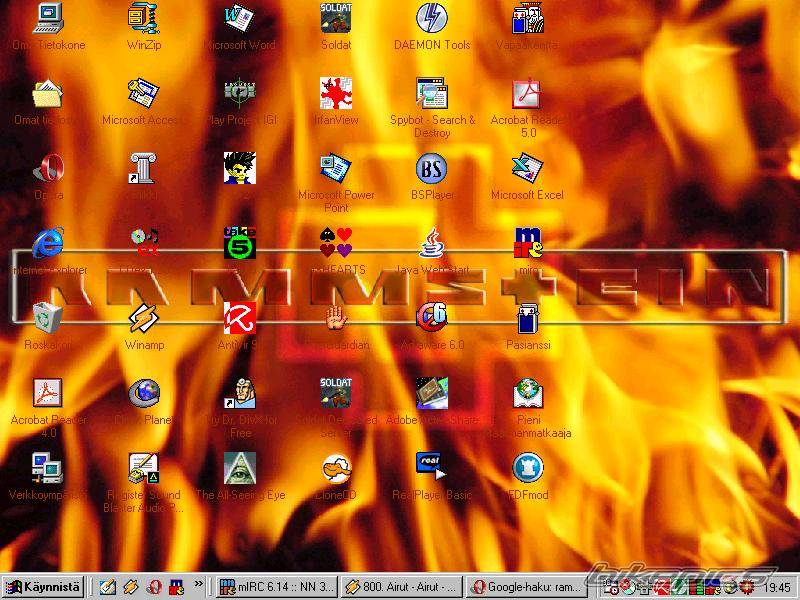Select the Soldat game icon in the top row

[336, 18]
